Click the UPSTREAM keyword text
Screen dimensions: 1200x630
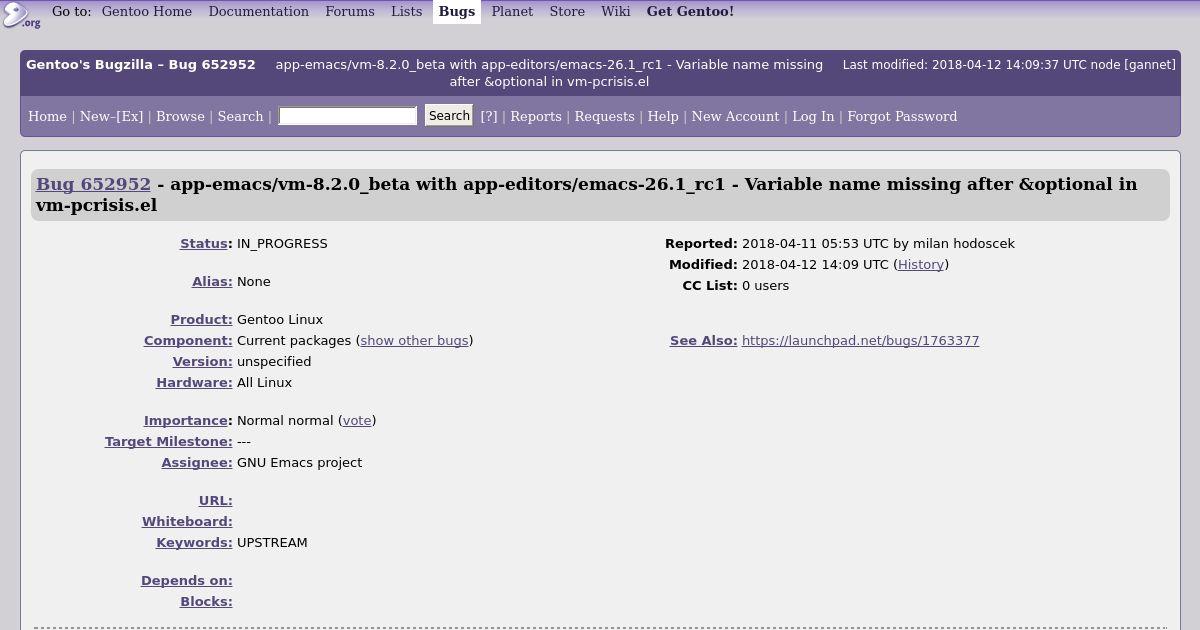(272, 542)
